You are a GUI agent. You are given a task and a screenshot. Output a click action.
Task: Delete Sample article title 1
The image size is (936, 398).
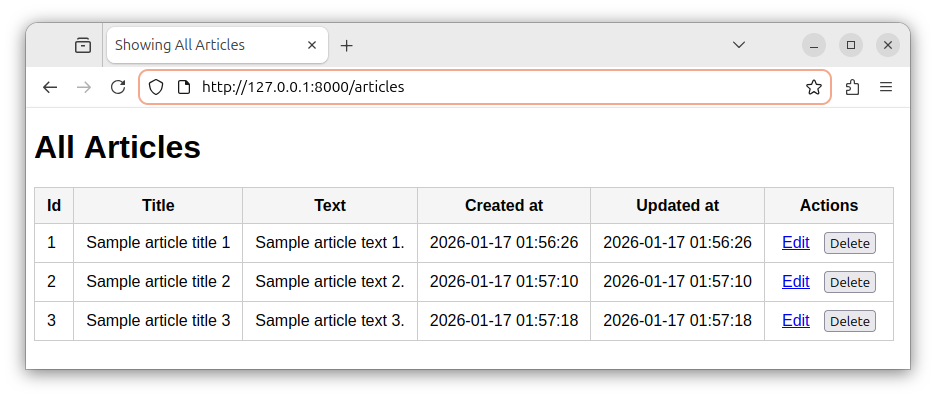[x=850, y=243]
